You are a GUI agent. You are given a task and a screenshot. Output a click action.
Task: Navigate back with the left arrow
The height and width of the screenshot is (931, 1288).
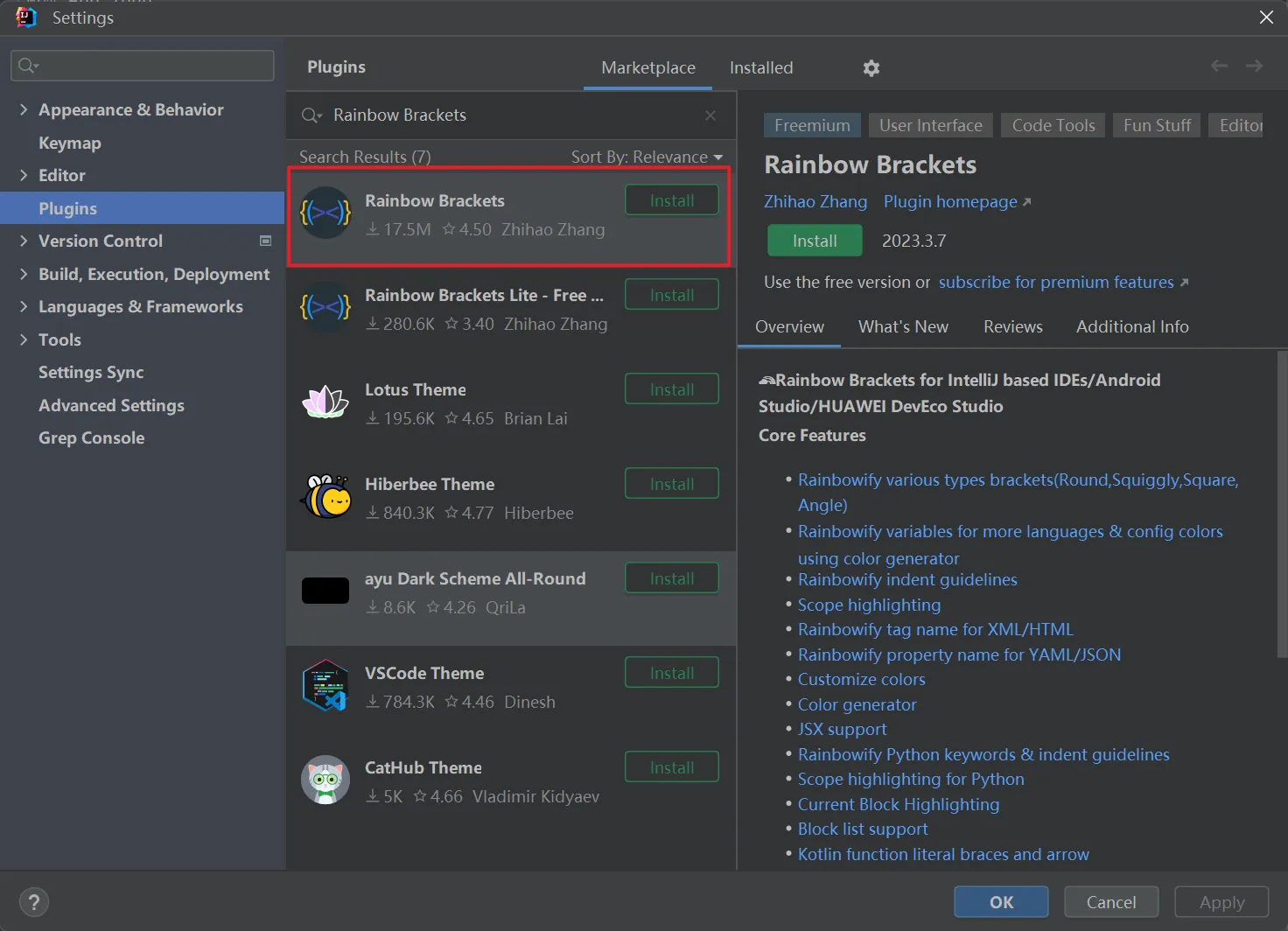point(1219,66)
